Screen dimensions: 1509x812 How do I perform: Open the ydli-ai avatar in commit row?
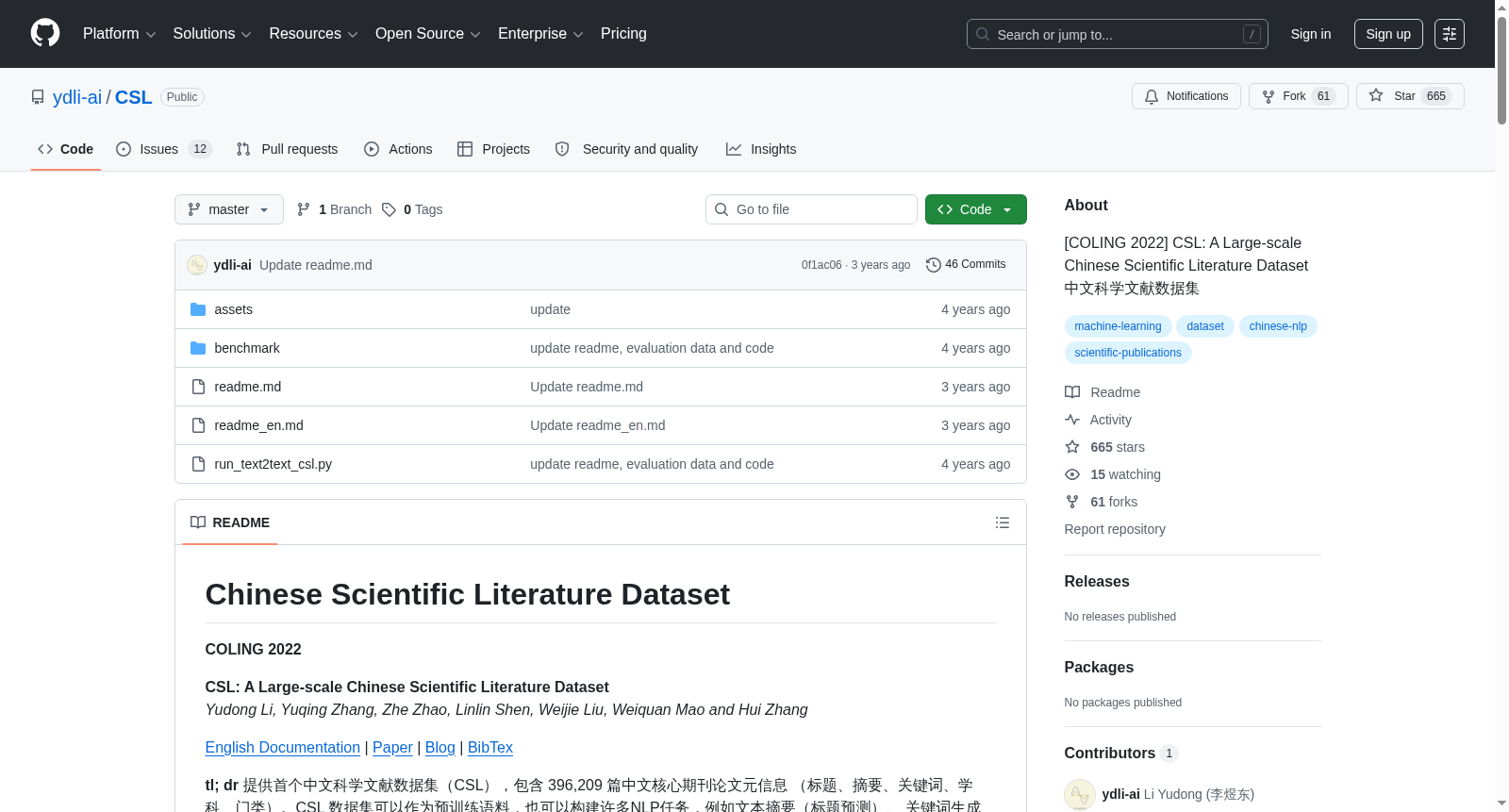(197, 265)
